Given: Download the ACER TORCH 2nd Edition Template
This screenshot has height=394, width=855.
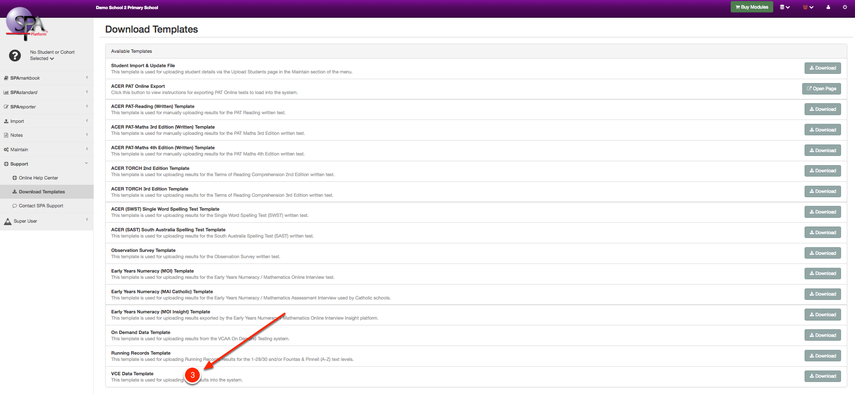Looking at the screenshot, I should point(823,171).
